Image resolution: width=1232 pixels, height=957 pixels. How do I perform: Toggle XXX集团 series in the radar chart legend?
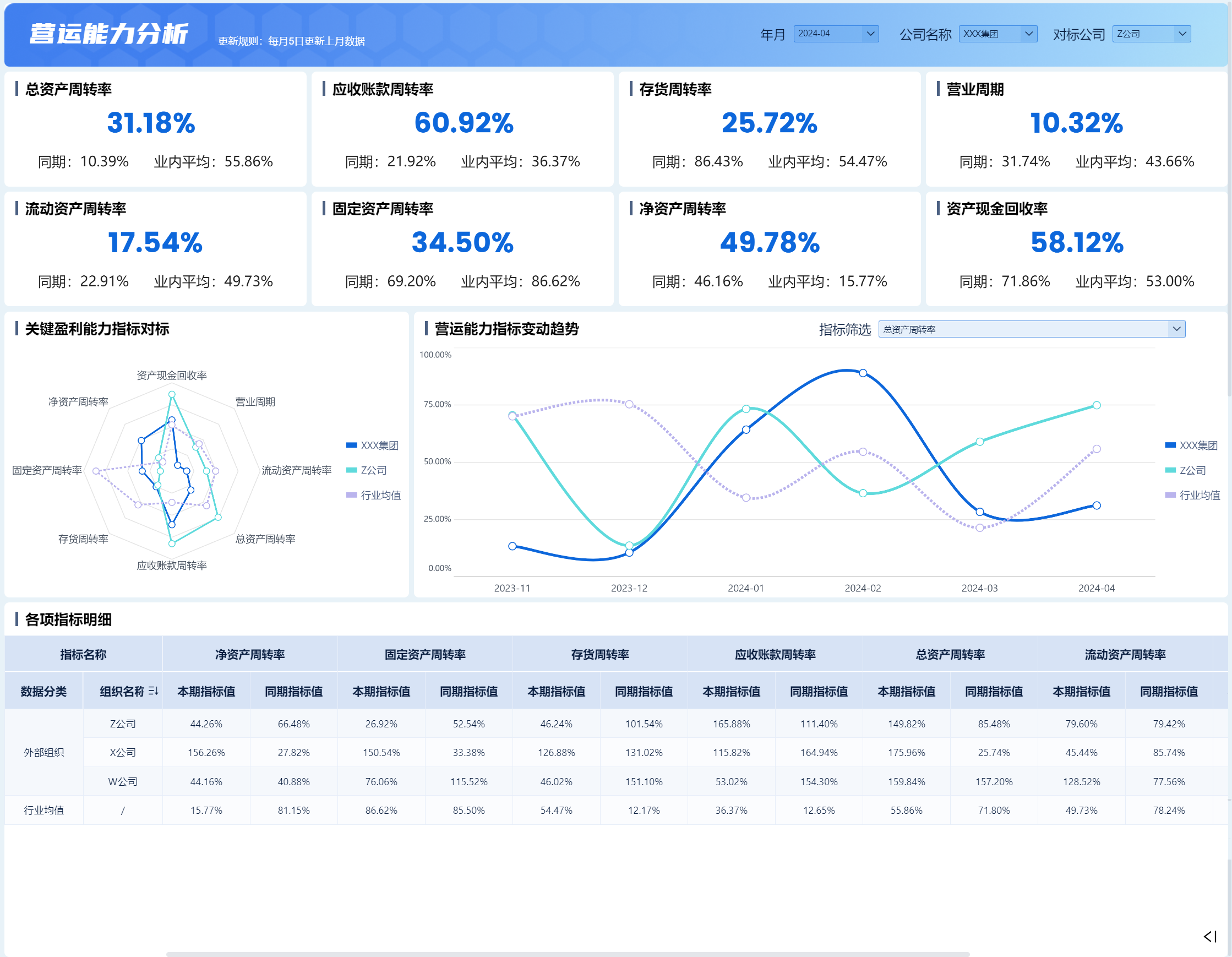click(x=372, y=445)
